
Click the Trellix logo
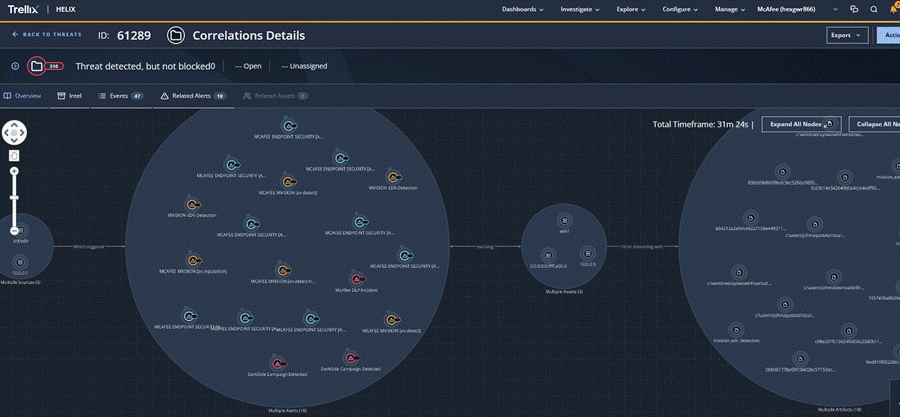22,9
